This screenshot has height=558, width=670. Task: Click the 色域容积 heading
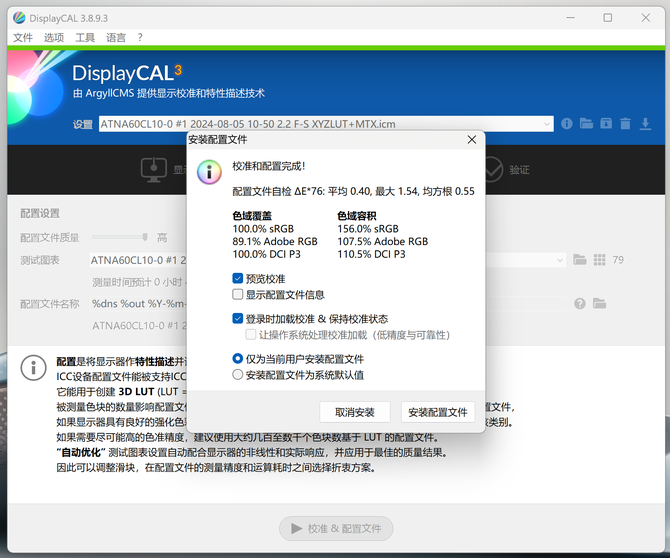pyautogui.click(x=357, y=216)
